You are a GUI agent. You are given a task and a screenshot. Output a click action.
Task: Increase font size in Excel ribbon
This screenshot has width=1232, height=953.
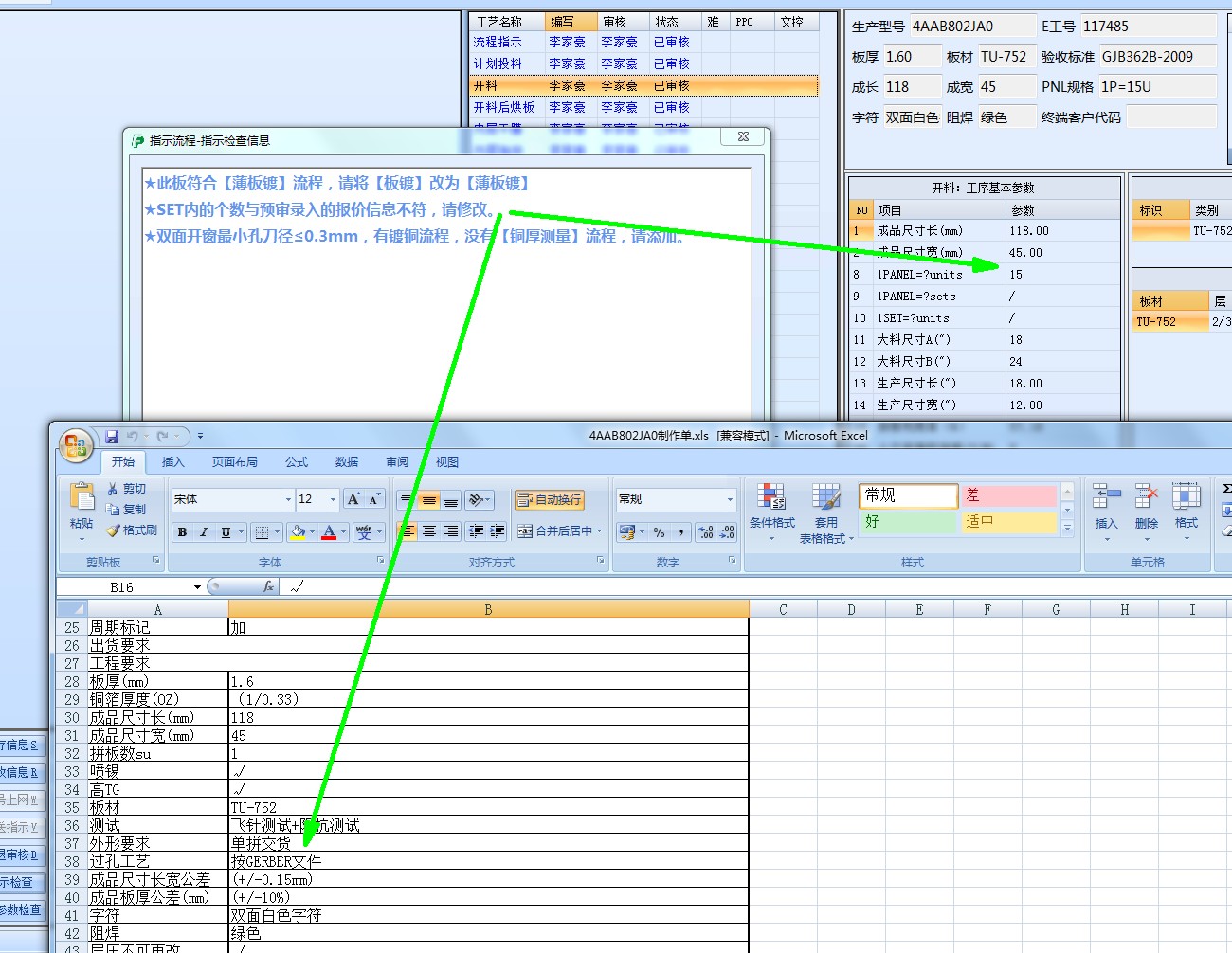point(353,499)
